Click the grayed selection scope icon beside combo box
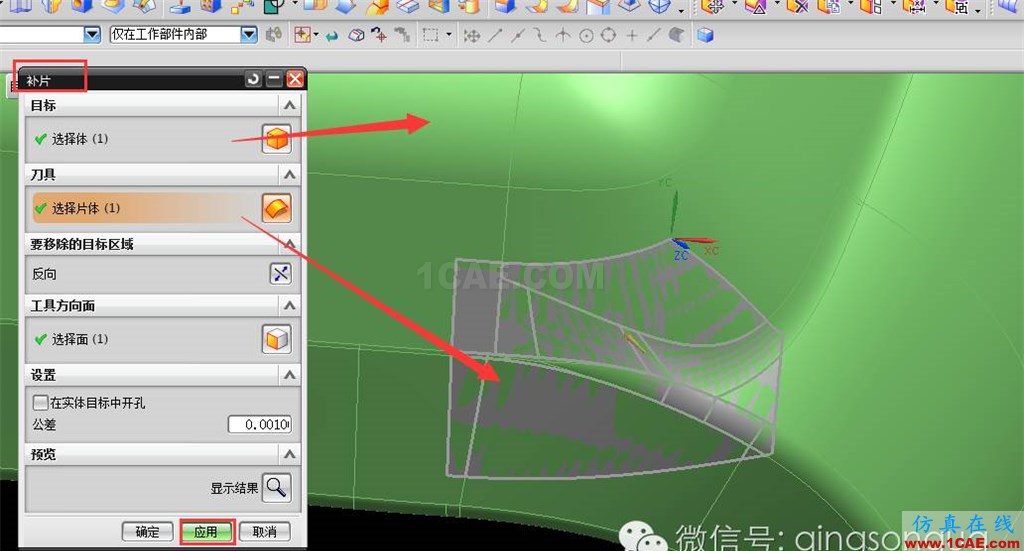The height and width of the screenshot is (551, 1024). point(274,35)
